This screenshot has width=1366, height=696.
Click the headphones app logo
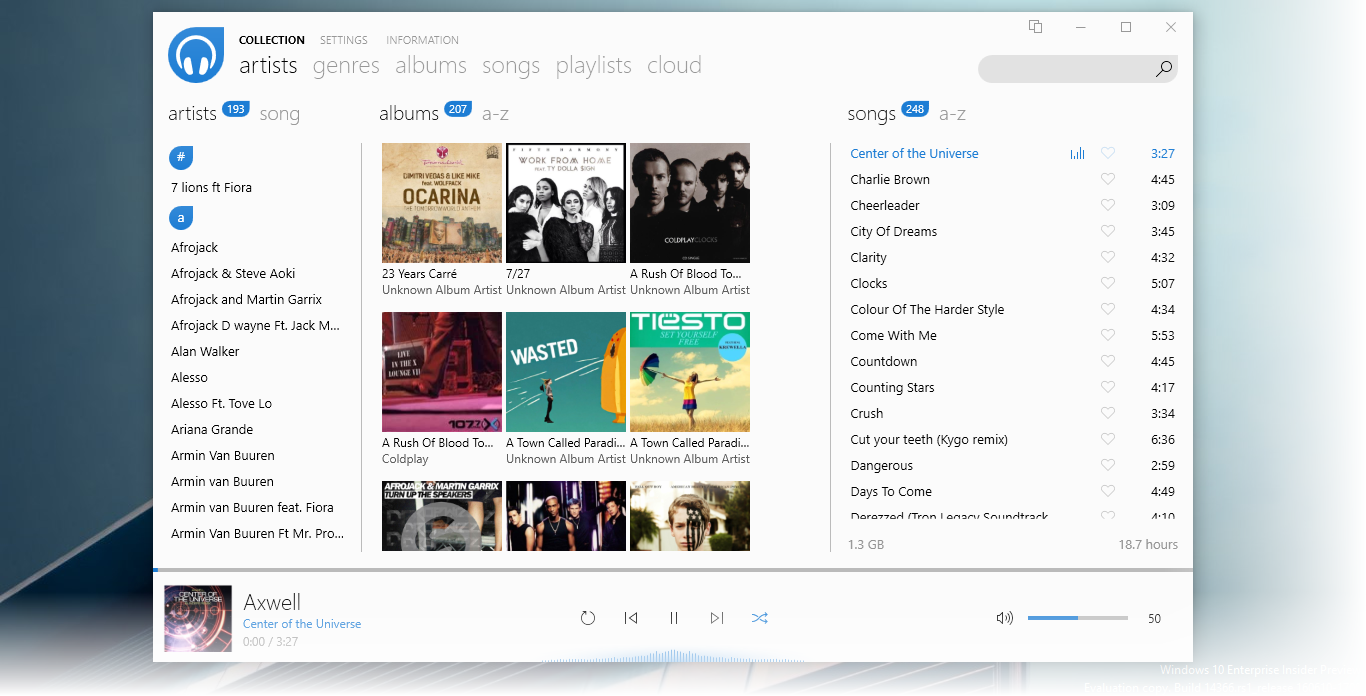pyautogui.click(x=196, y=55)
